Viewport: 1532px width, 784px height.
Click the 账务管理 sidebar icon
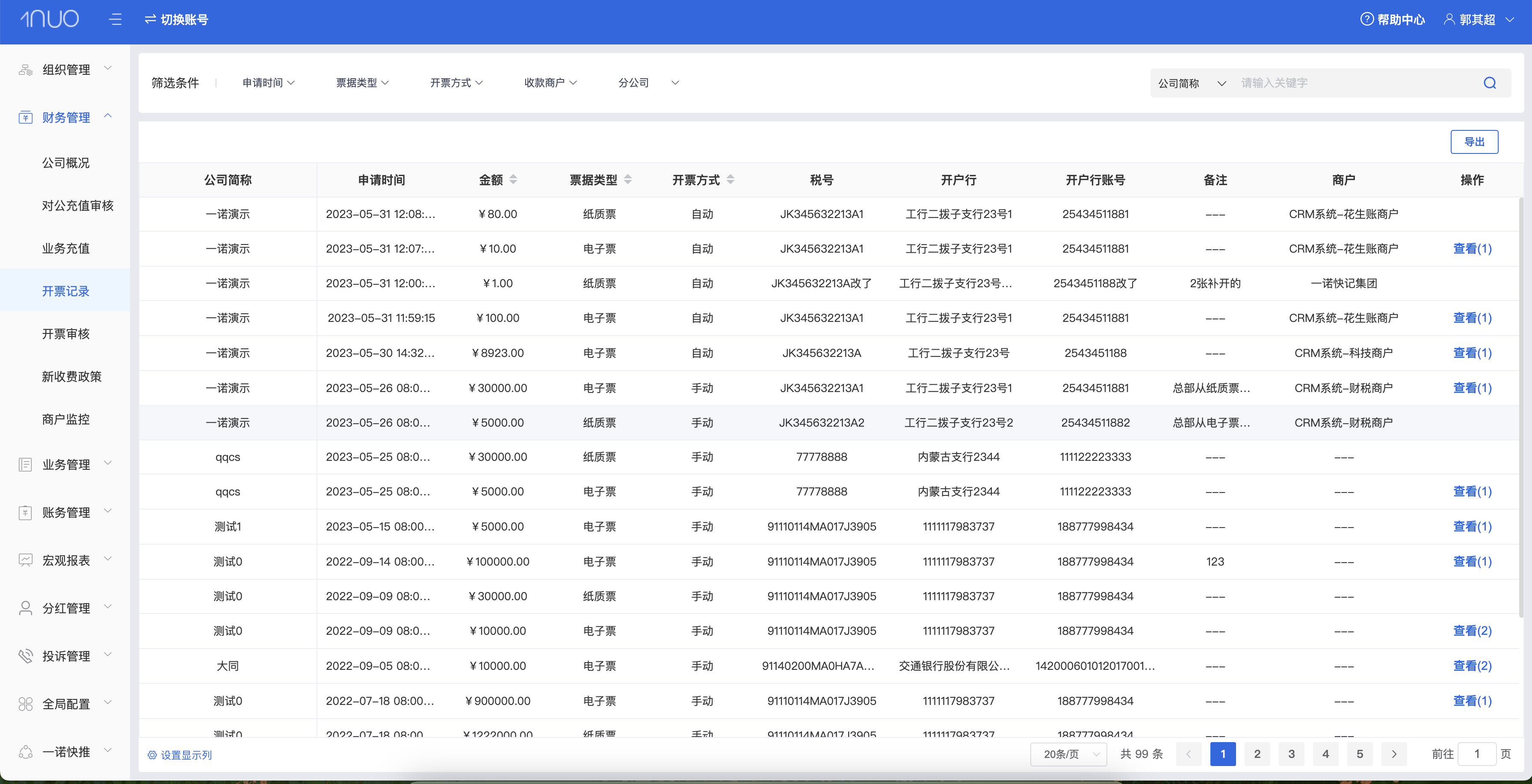pos(25,513)
